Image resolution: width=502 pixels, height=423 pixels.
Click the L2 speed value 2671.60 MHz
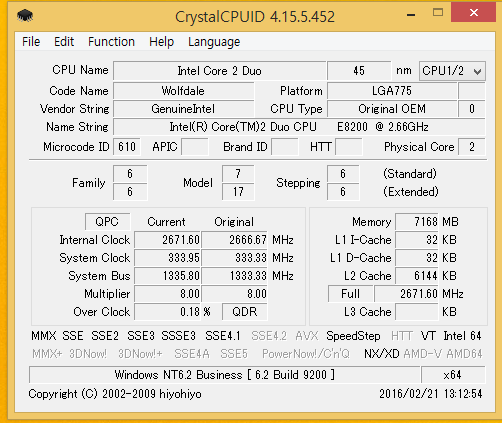click(x=406, y=294)
